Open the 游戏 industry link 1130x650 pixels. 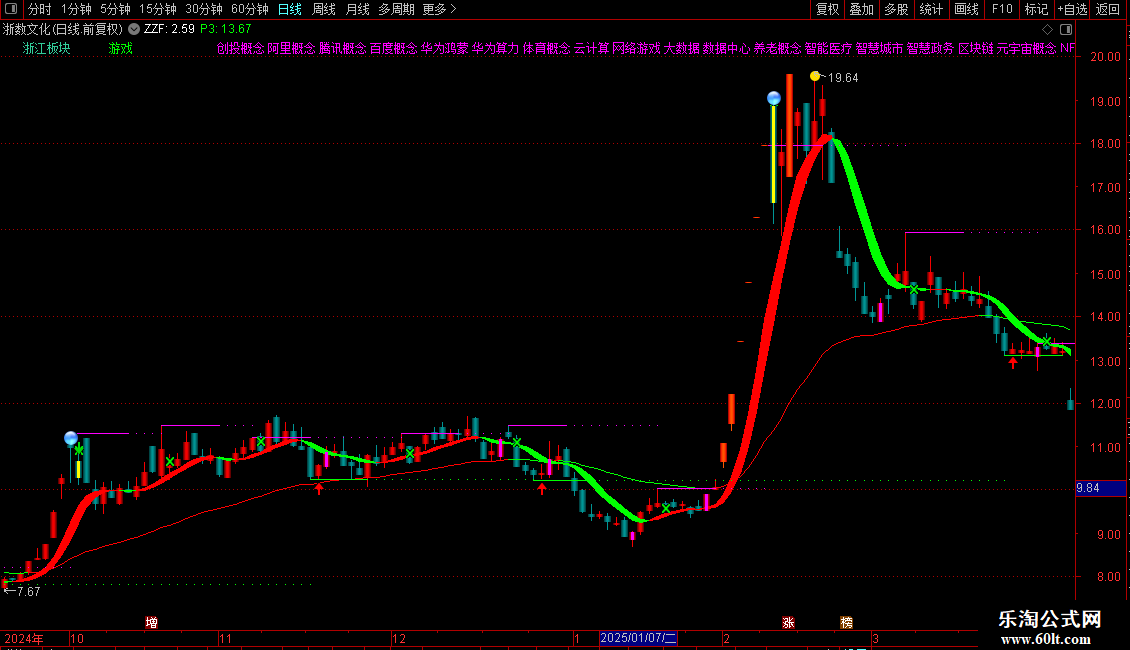pyautogui.click(x=120, y=48)
